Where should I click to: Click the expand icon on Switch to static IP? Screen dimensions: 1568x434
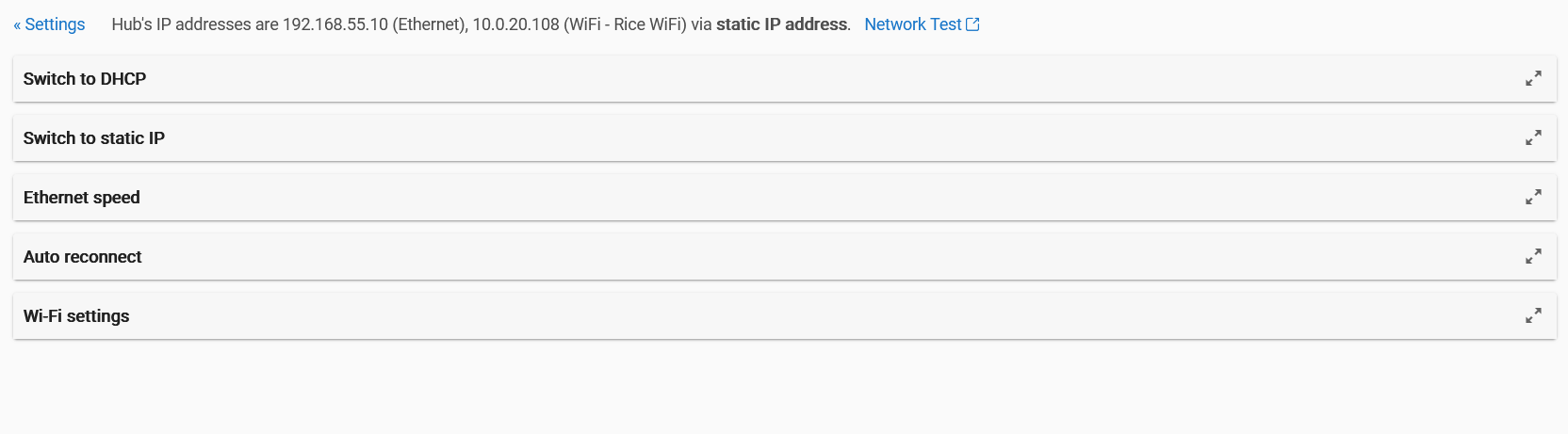[1533, 138]
